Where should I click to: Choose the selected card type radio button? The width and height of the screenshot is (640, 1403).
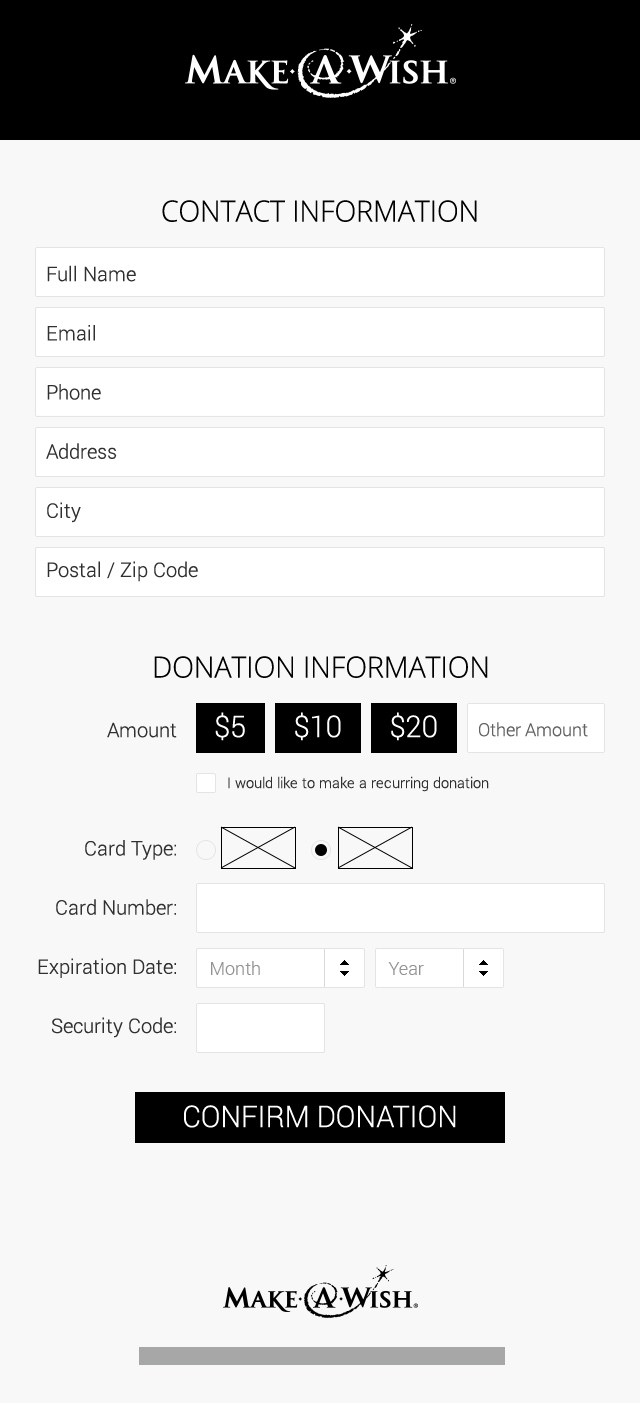pyautogui.click(x=321, y=850)
